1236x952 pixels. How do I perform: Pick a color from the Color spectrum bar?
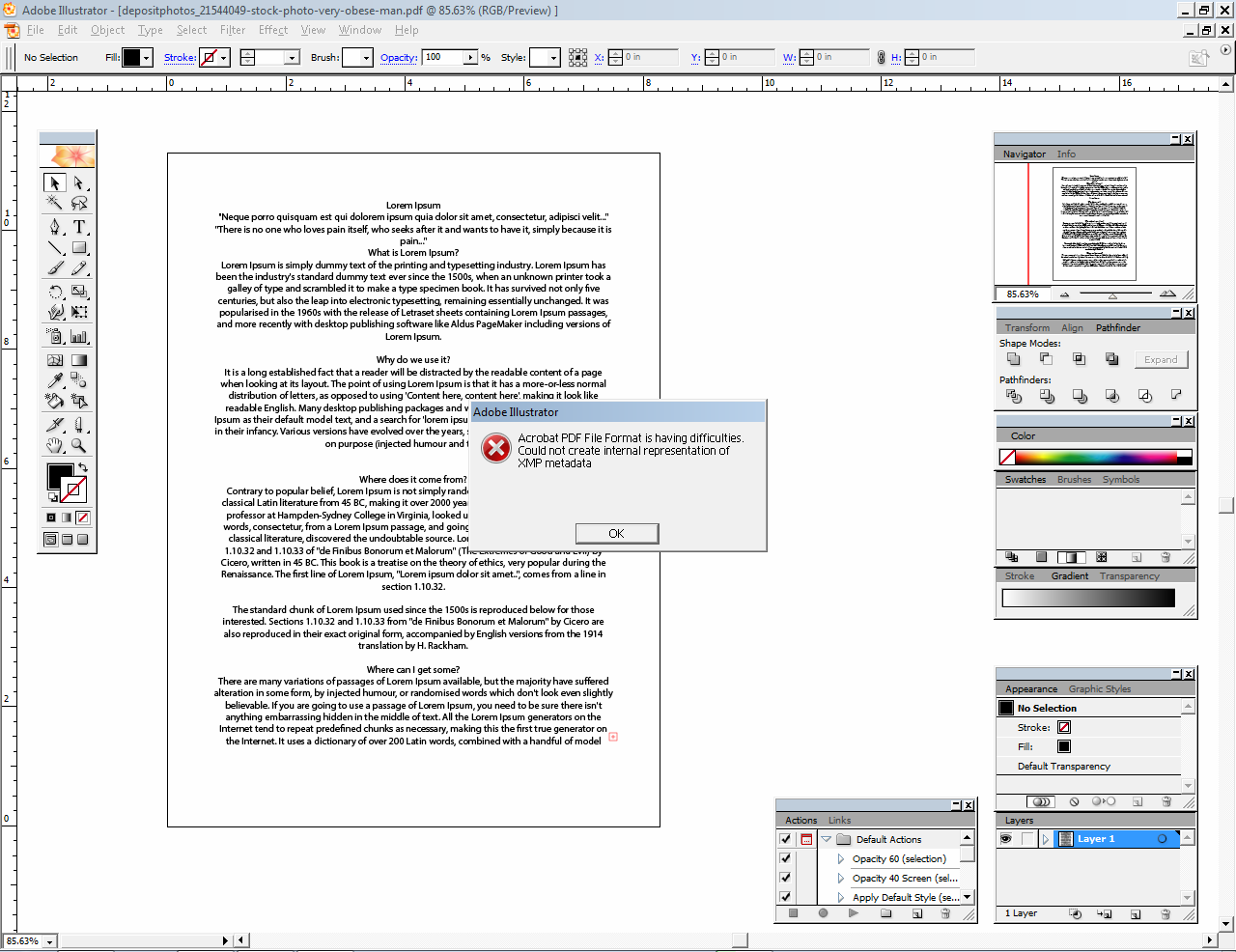[x=1096, y=457]
